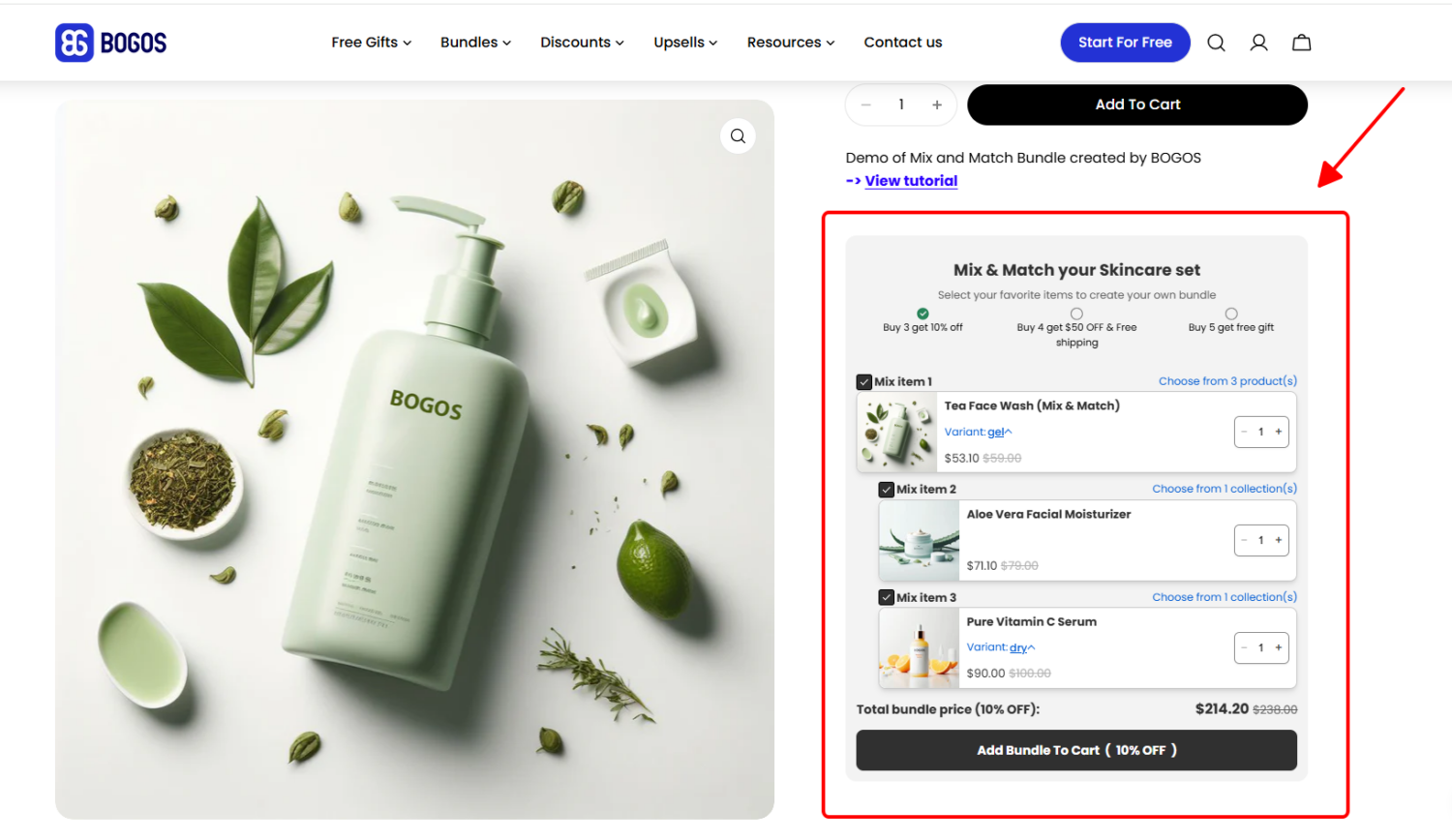Click the plus icon to increase main quantity
The width and height of the screenshot is (1452, 840).
936,104
